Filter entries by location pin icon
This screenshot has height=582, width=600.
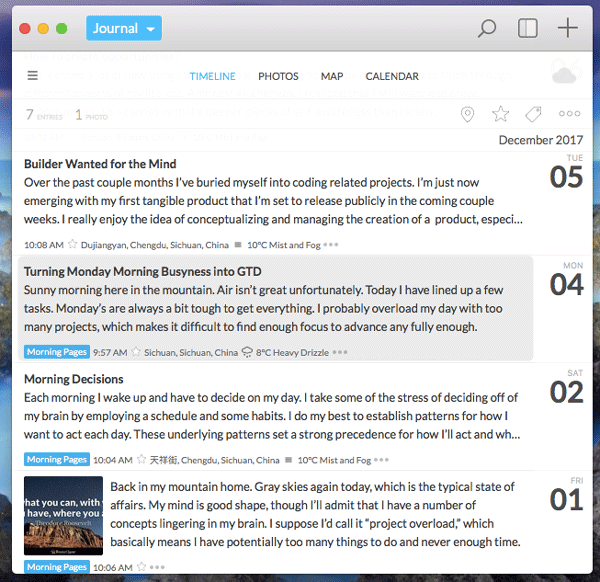click(x=467, y=115)
